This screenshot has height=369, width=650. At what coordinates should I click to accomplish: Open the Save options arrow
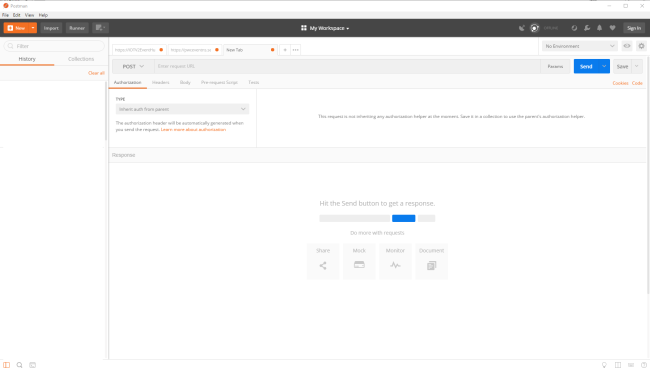click(637, 66)
